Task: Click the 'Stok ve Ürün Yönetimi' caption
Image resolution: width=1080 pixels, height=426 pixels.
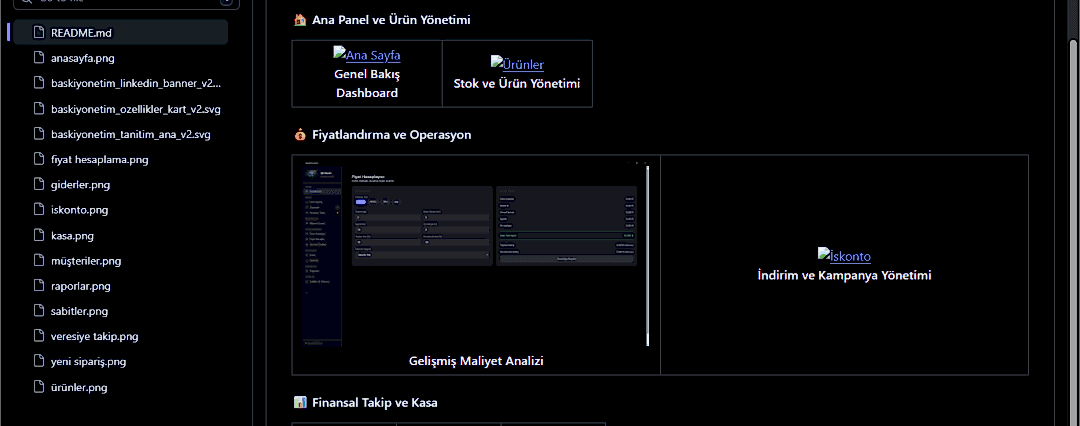Action: [x=517, y=83]
